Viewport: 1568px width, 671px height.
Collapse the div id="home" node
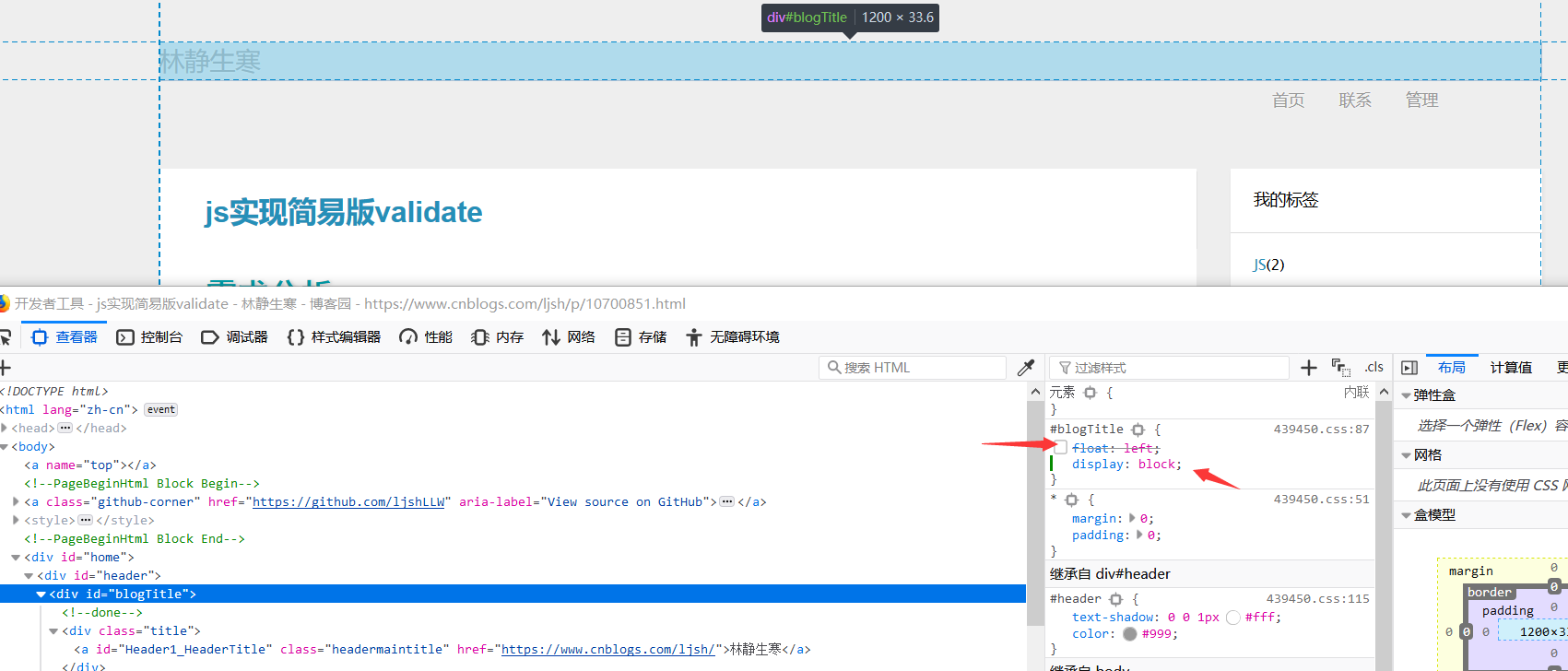(x=16, y=558)
